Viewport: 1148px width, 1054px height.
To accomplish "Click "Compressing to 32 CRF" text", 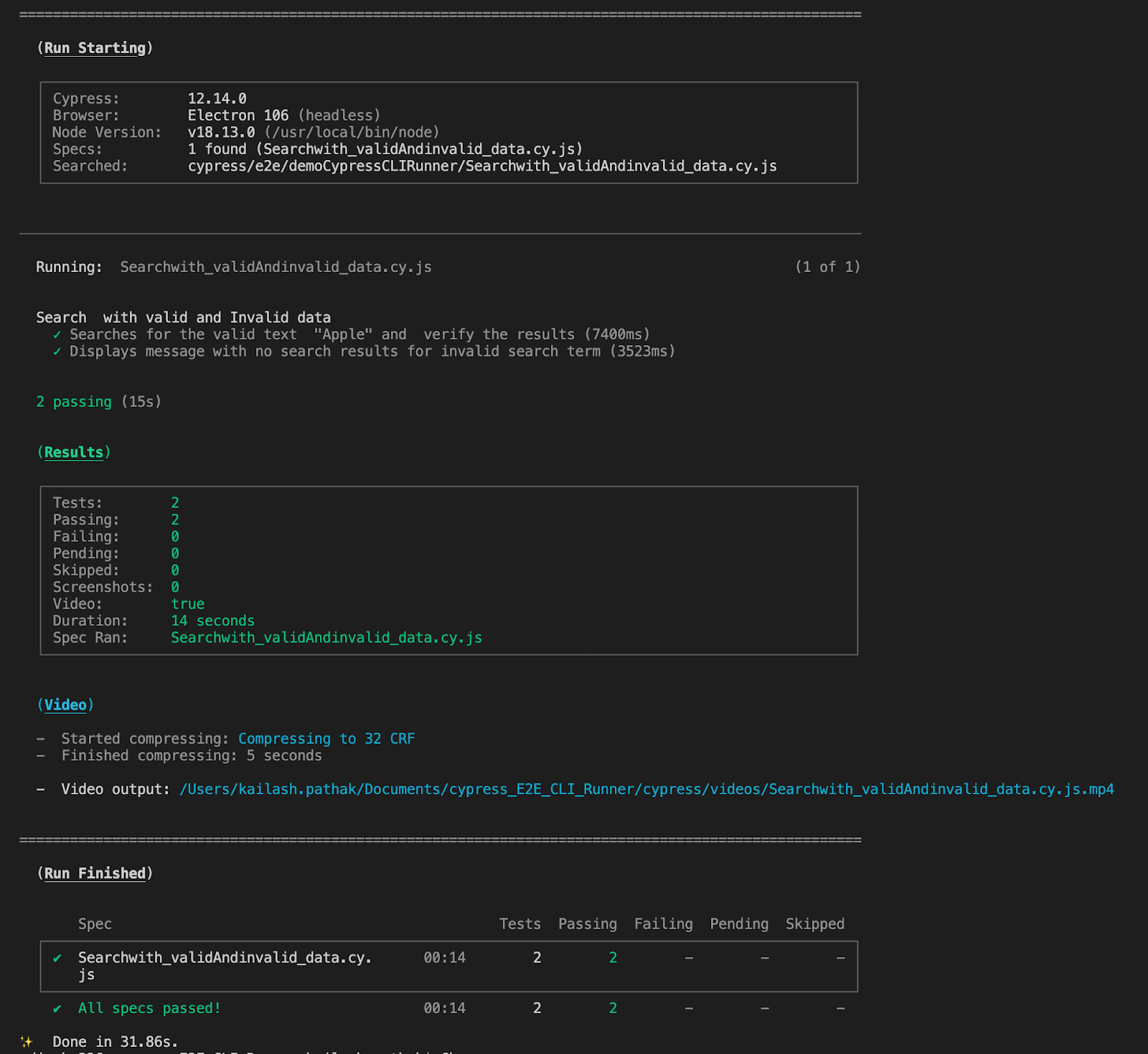I will tap(326, 739).
